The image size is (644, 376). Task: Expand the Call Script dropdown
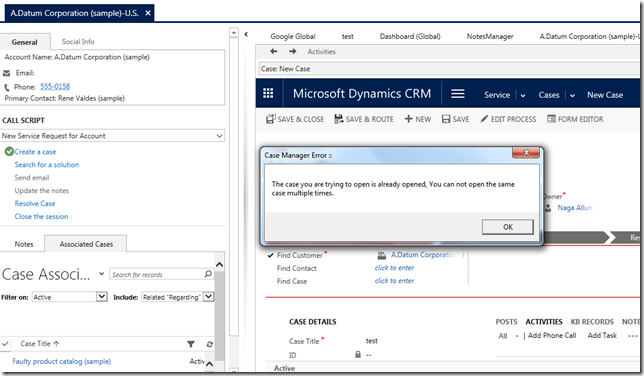(219, 136)
